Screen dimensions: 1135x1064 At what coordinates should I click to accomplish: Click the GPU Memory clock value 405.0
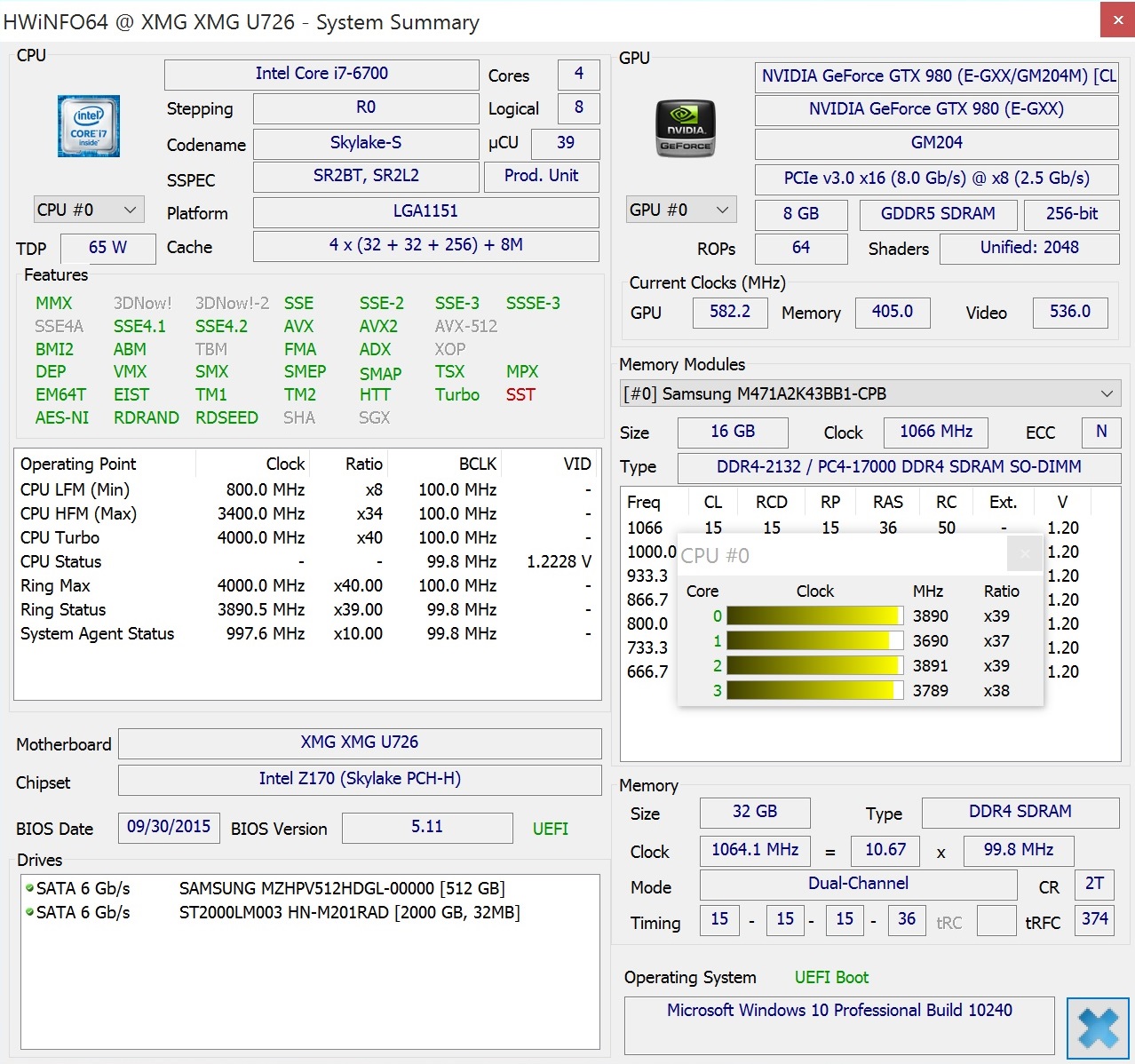893,312
